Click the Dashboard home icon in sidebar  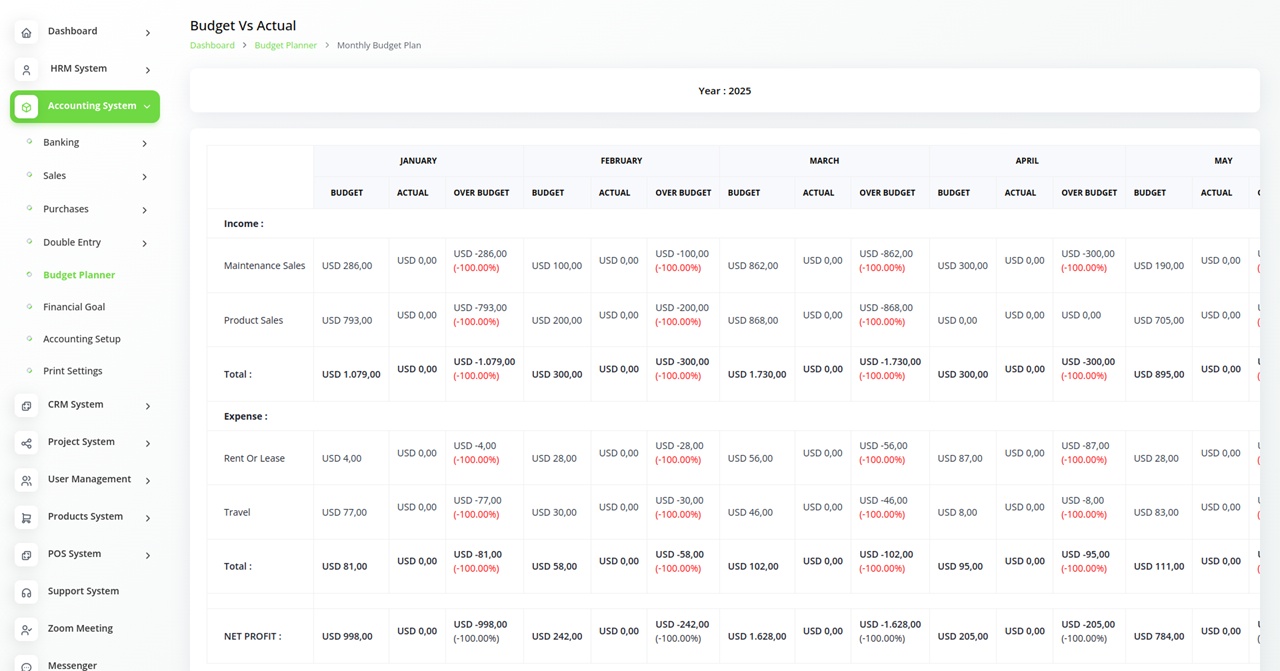click(26, 33)
